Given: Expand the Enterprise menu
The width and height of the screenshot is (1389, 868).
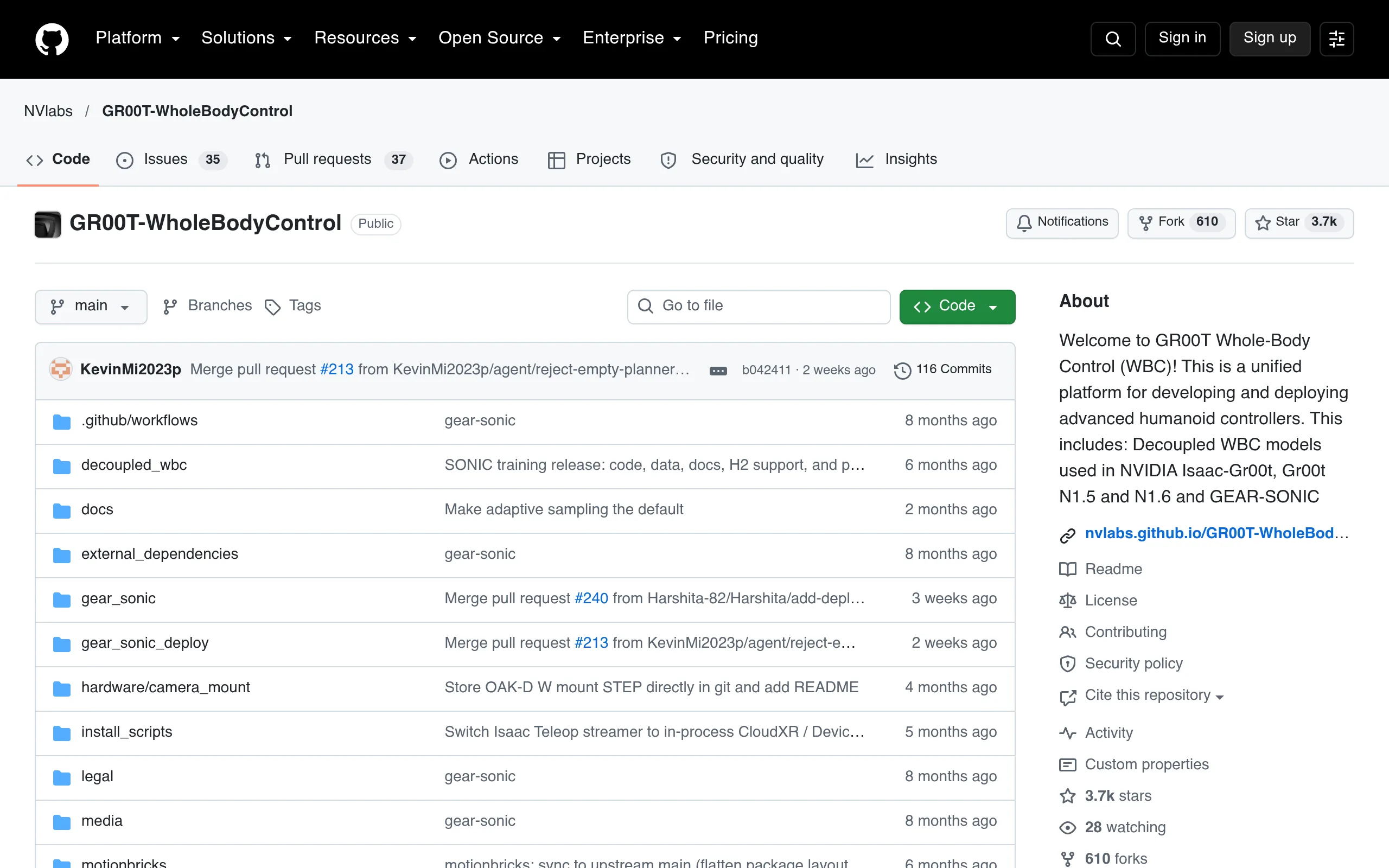Looking at the screenshot, I should (x=632, y=38).
